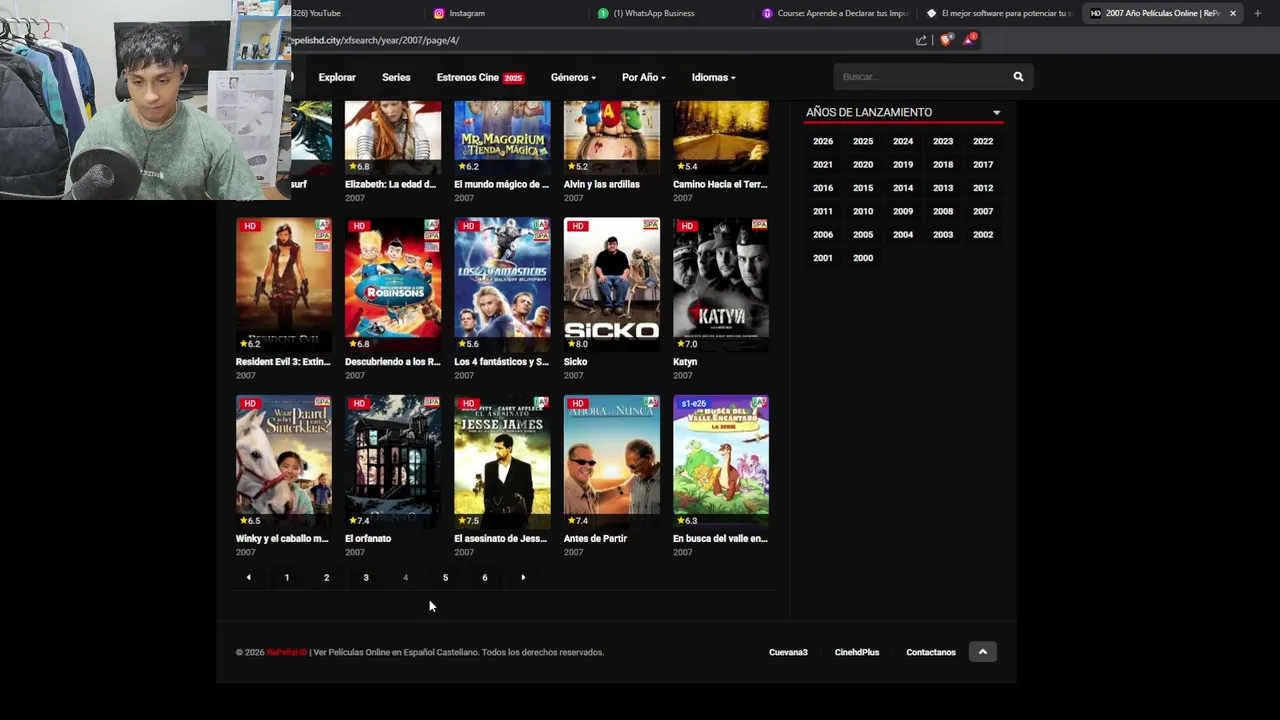Open a new browser tab
Screen dimensions: 1280x720
tap(1257, 13)
